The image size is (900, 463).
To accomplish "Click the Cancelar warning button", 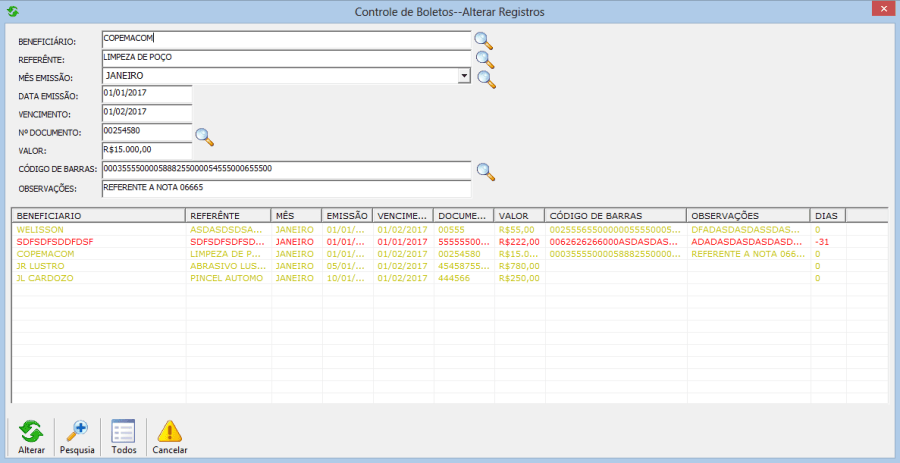I will click(169, 437).
